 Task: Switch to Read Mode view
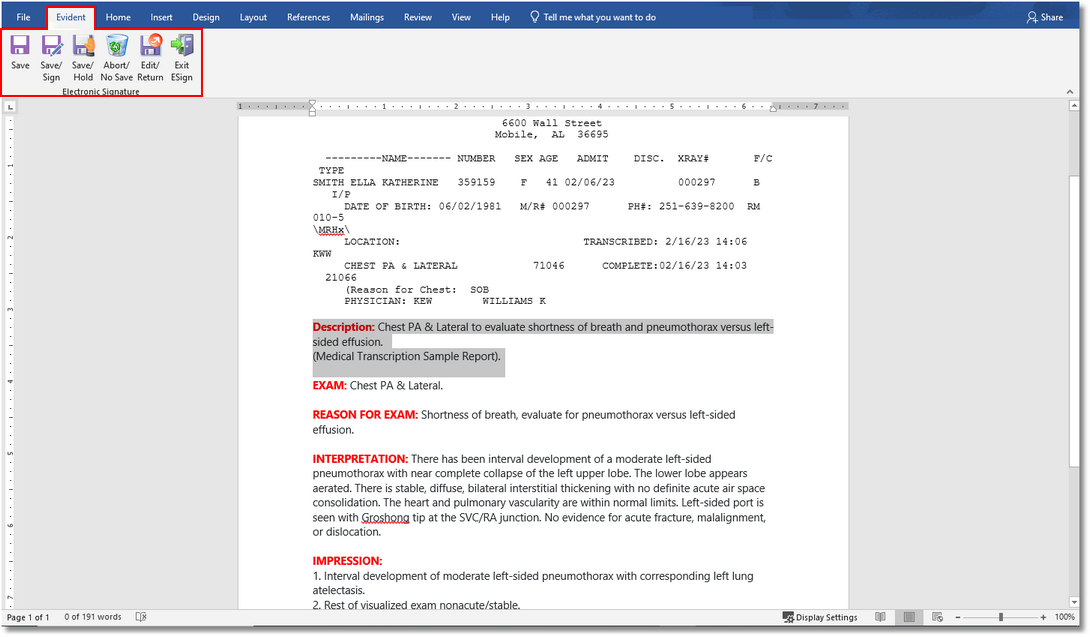880,617
